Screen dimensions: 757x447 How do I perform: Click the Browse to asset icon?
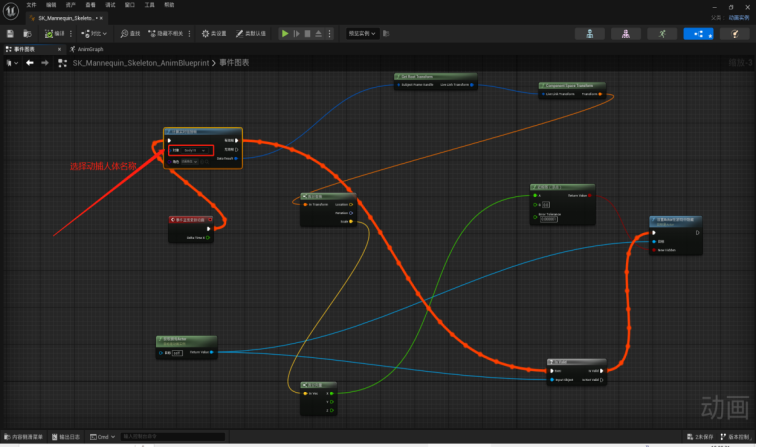click(x=28, y=33)
